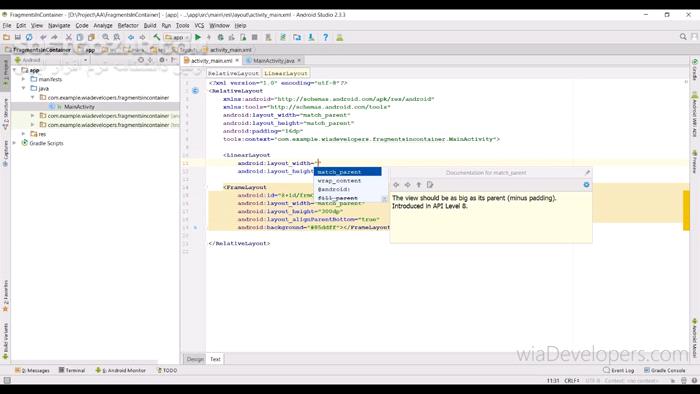Expand the manifests folder
The height and width of the screenshot is (394, 700).
(x=24, y=79)
